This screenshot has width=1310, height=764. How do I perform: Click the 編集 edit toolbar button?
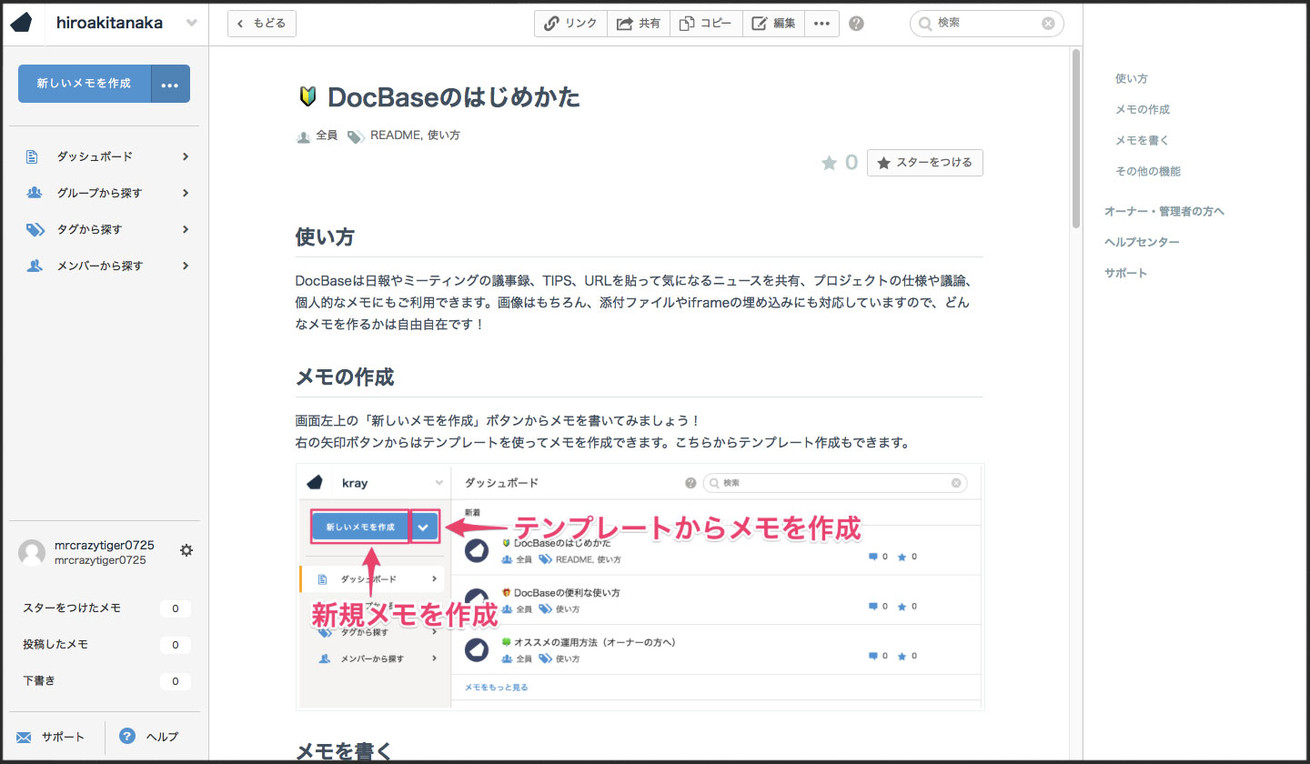click(x=774, y=23)
